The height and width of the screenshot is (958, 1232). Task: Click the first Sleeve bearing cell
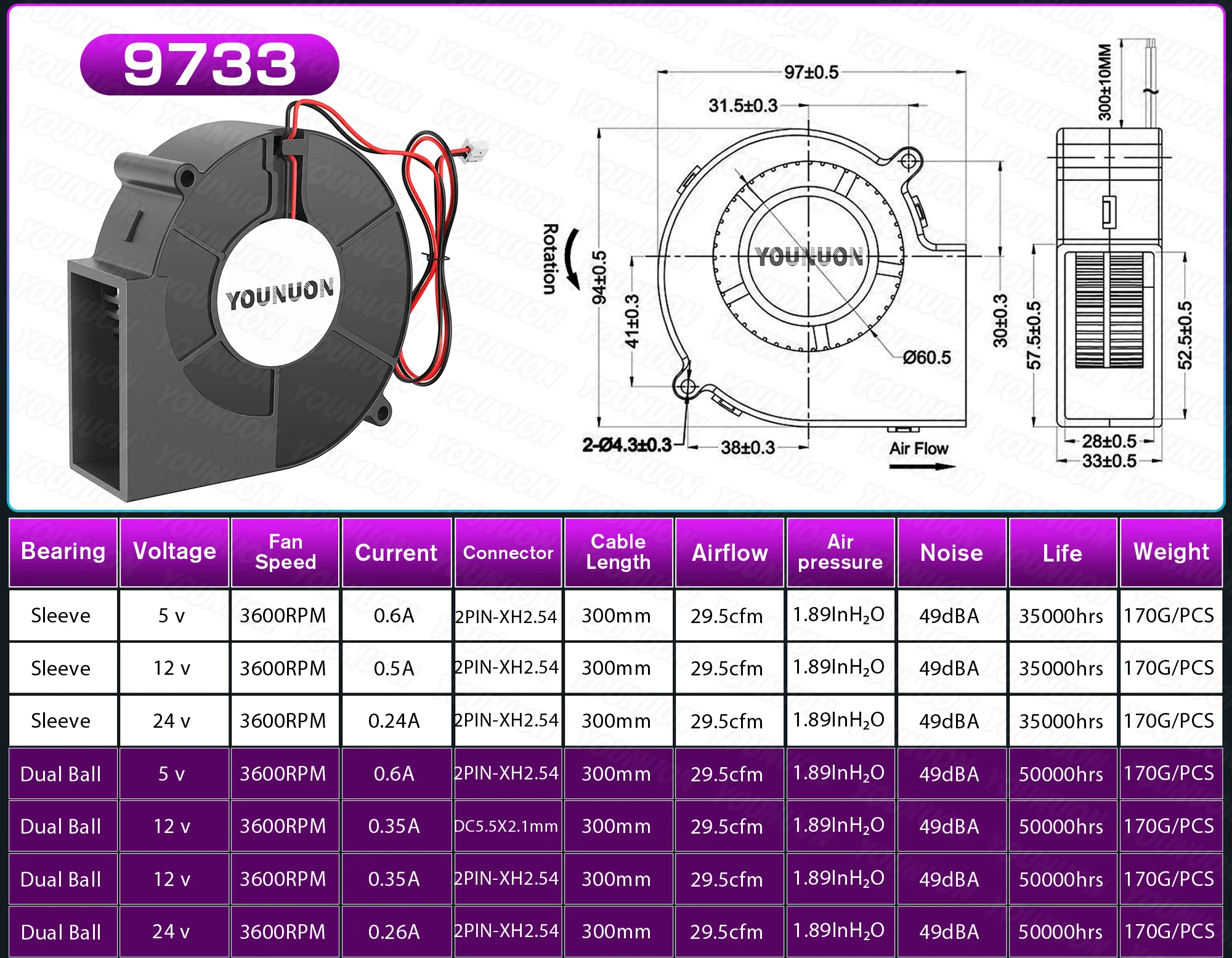coord(61,616)
